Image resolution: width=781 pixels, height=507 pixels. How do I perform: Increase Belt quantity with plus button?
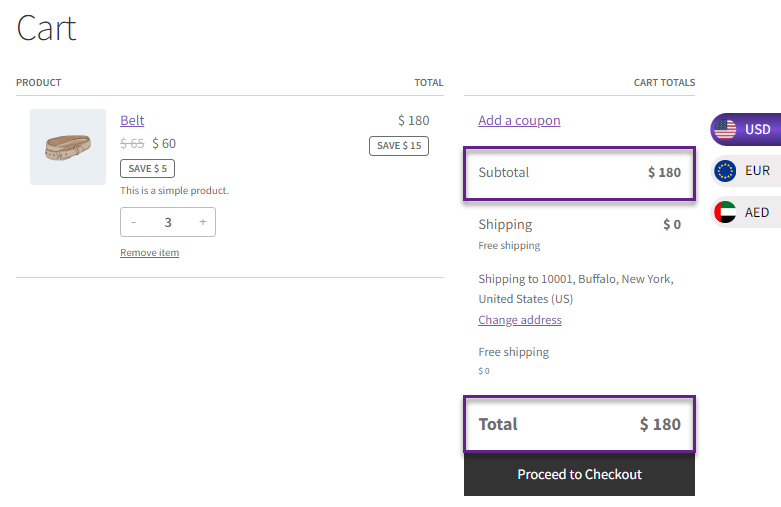(x=203, y=222)
